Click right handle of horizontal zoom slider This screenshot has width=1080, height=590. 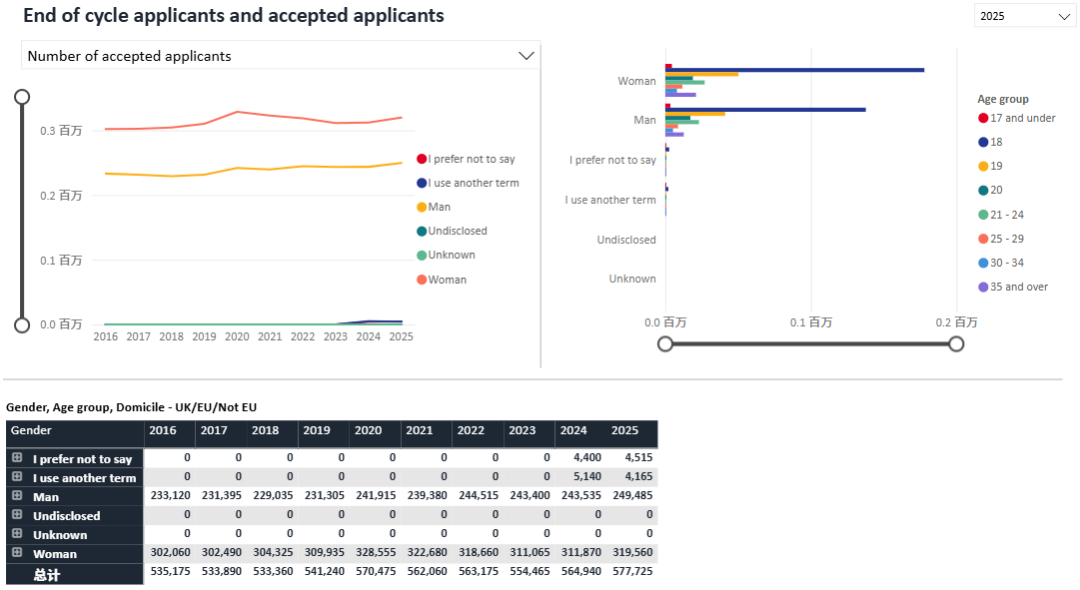[x=956, y=344]
